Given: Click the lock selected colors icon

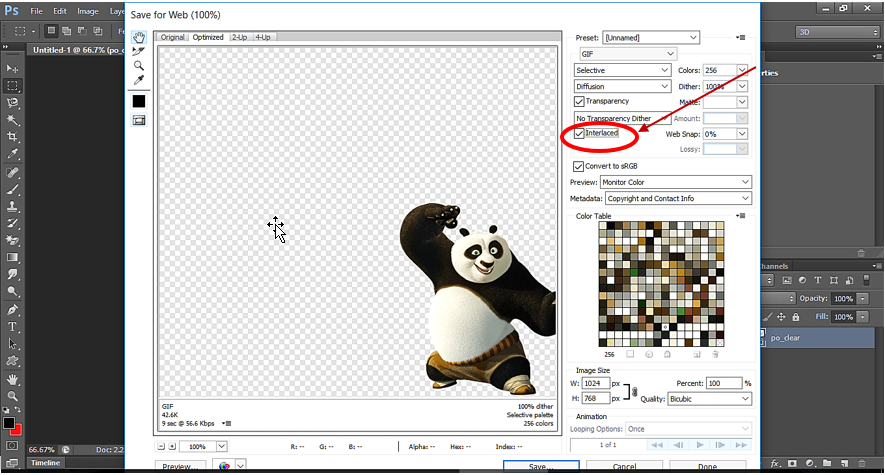Looking at the screenshot, I should coord(667,354).
